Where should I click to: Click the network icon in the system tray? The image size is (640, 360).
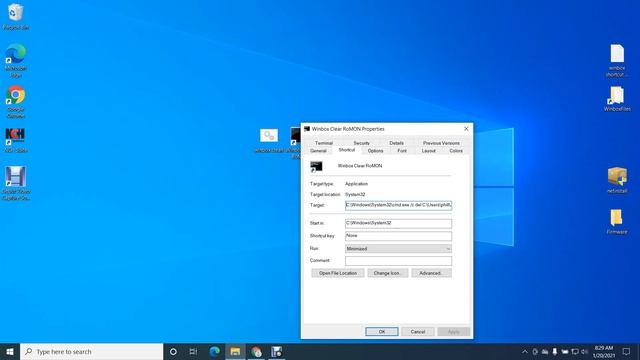575,351
